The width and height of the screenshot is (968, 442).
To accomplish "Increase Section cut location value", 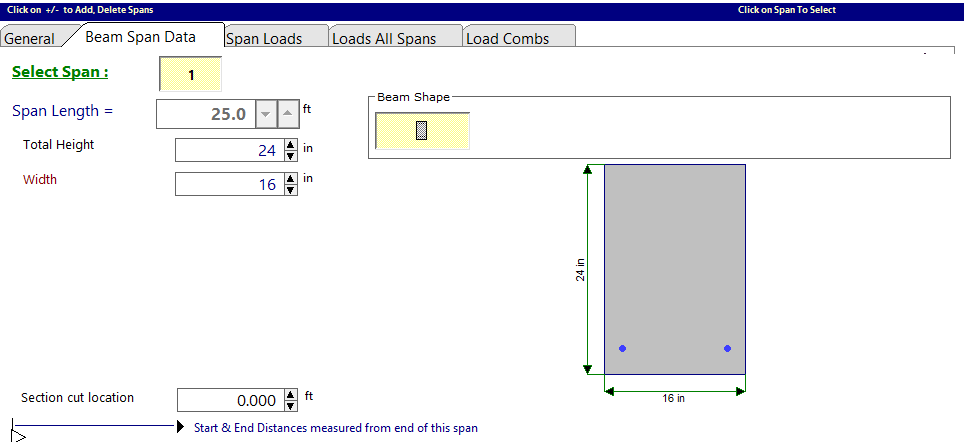I will (x=291, y=395).
